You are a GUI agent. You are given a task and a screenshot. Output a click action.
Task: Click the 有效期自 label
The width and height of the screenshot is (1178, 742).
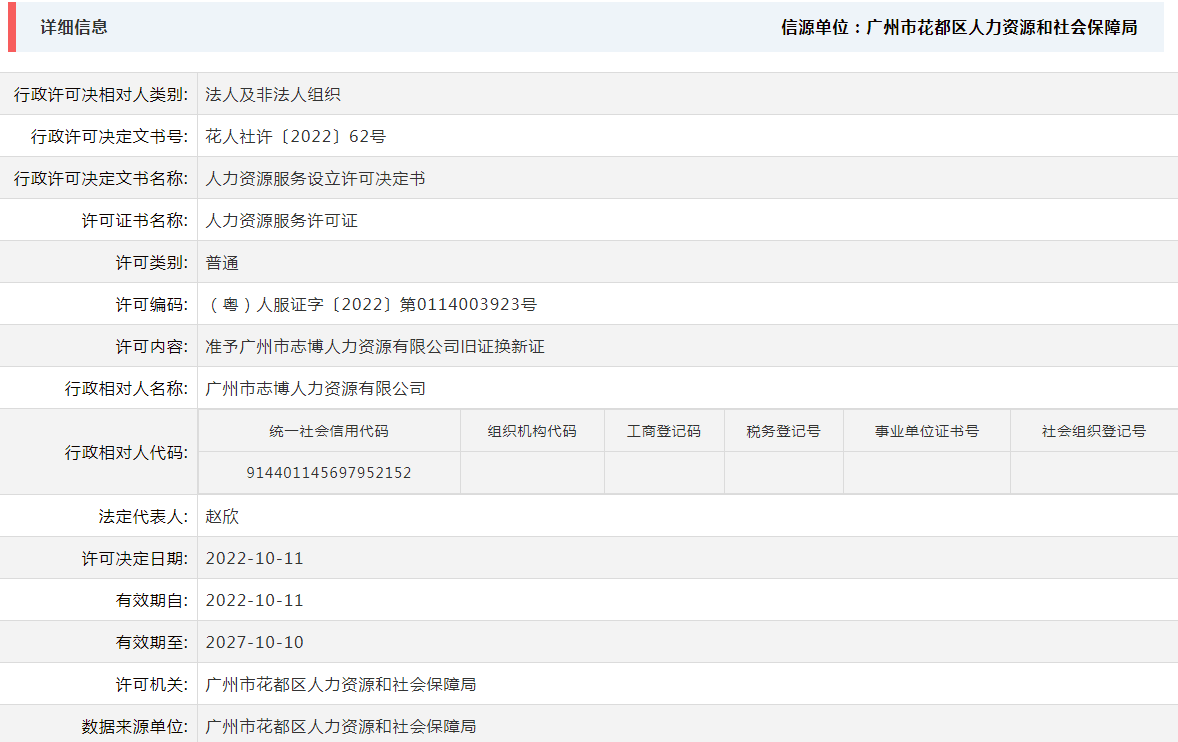coord(151,601)
